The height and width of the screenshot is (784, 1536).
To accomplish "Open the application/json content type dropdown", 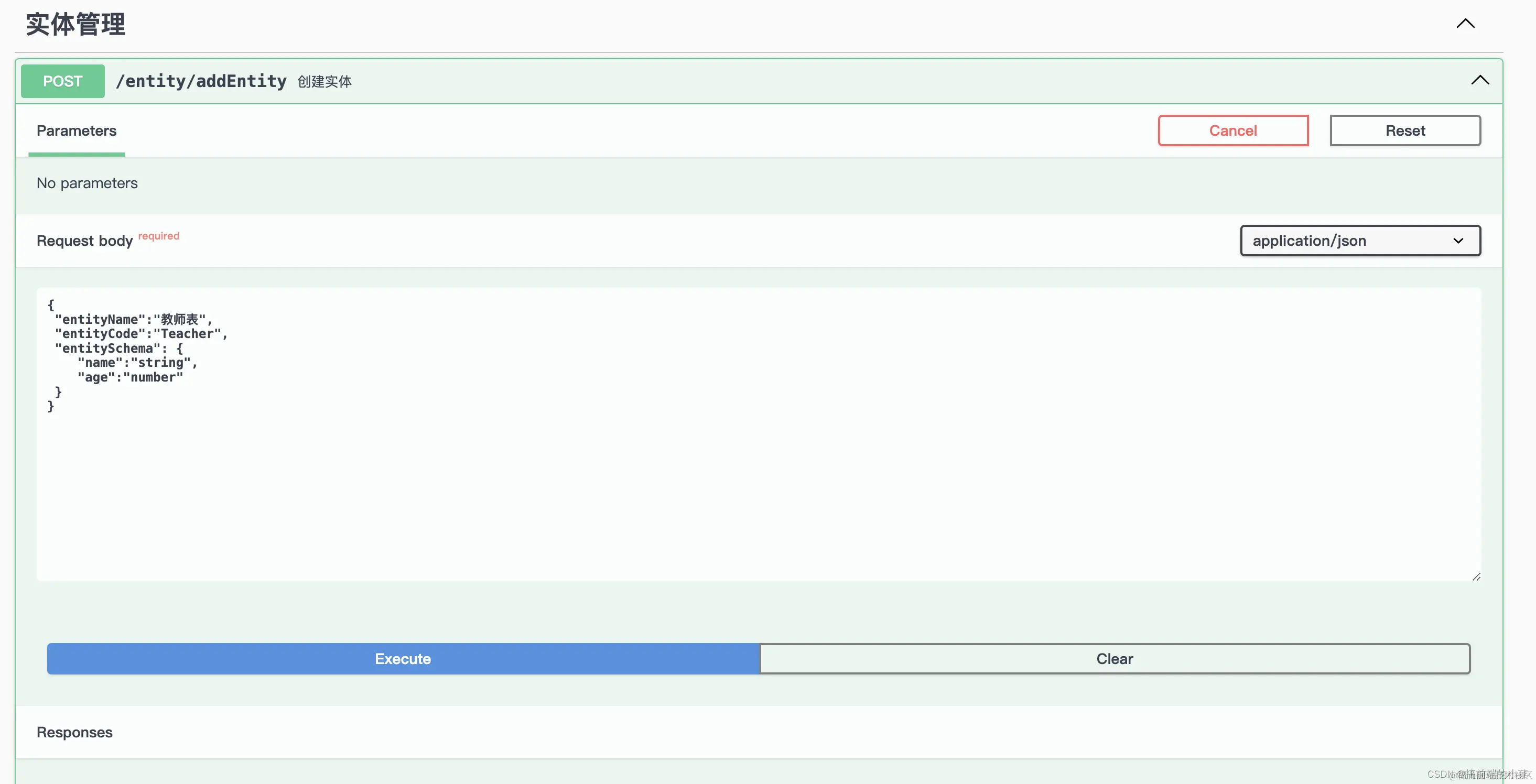I will pyautogui.click(x=1360, y=241).
